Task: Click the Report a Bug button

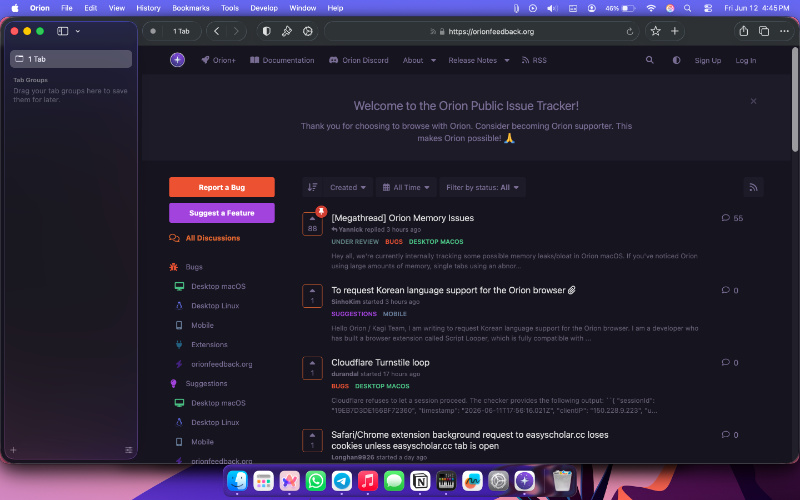Action: (221, 187)
